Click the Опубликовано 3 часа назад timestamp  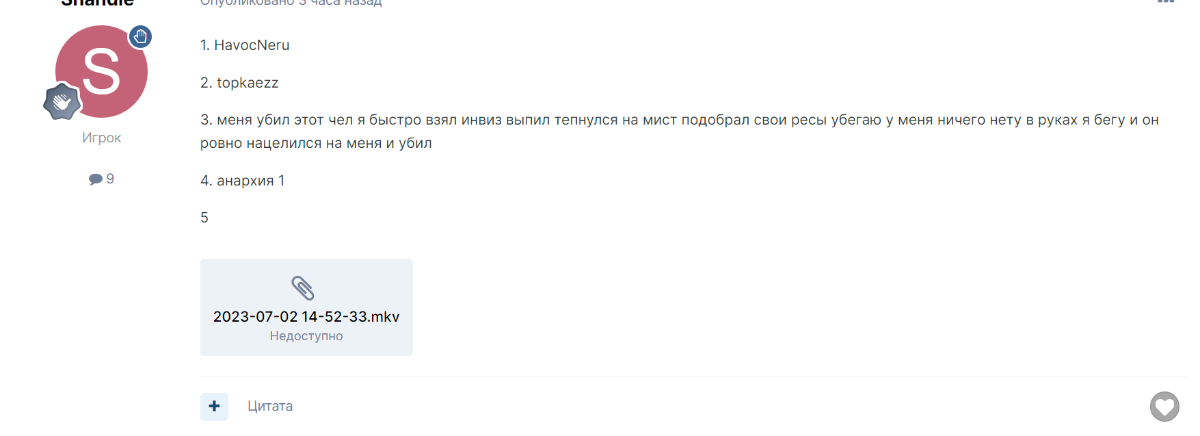[291, 3]
